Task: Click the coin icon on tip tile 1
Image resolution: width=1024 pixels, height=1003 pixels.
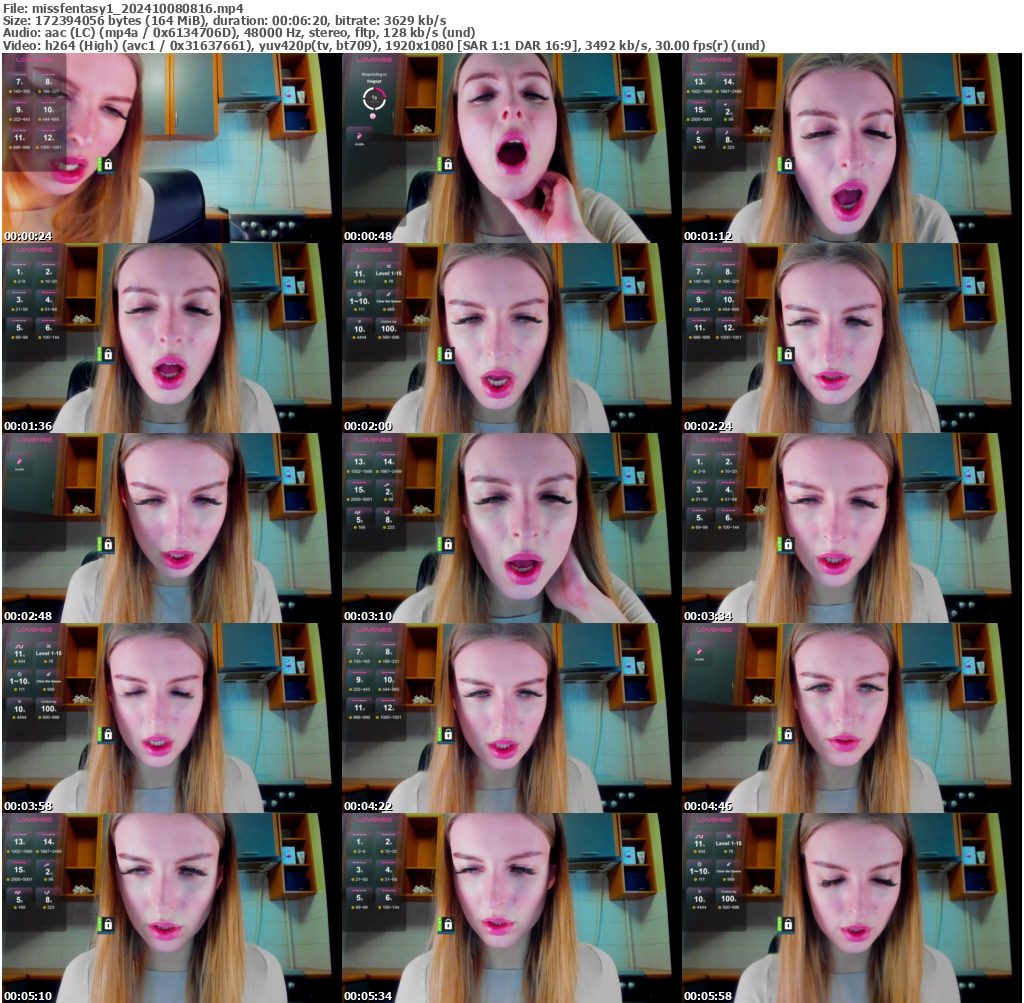Action: tap(13, 280)
